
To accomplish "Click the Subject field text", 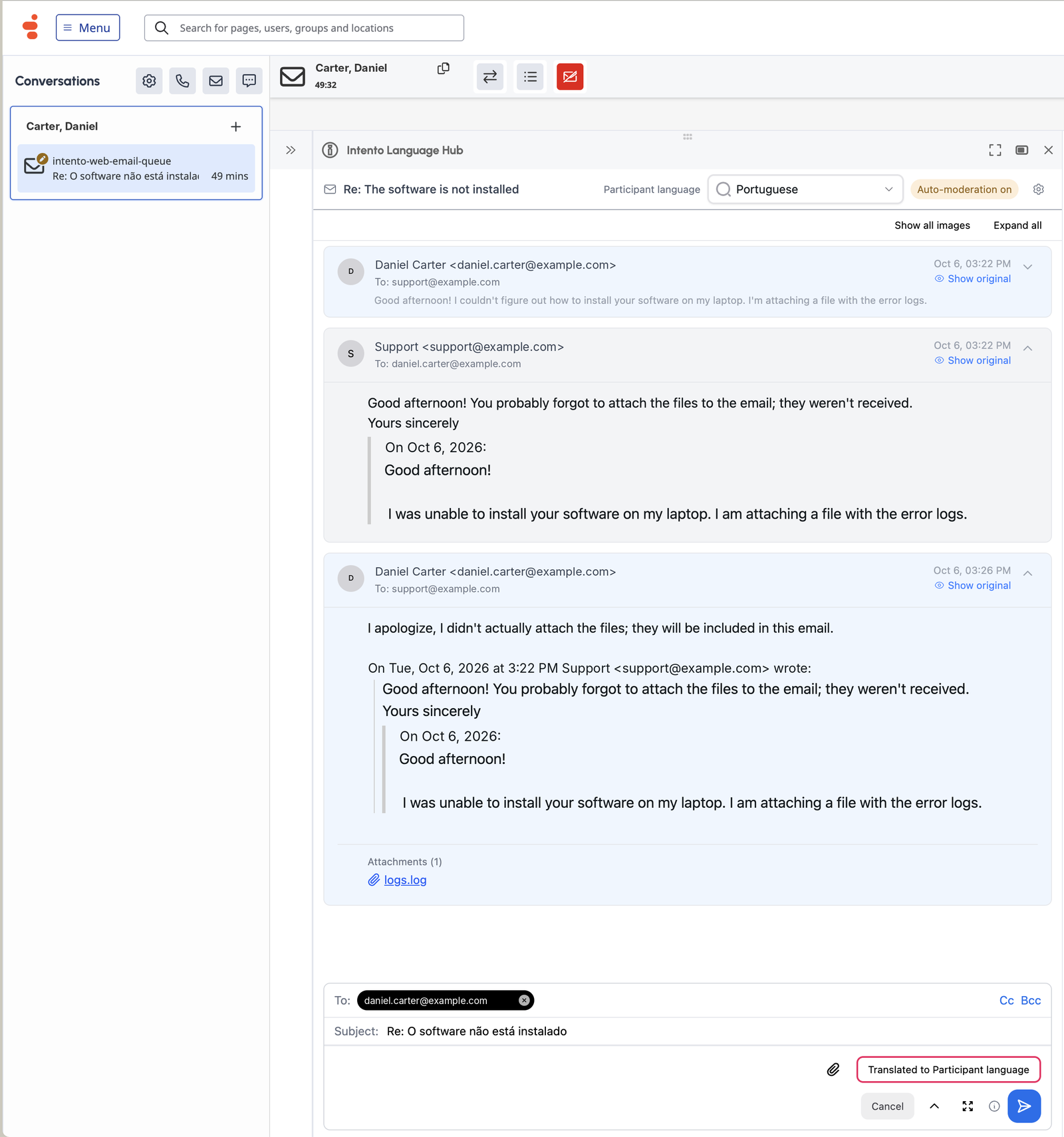I will tap(477, 1031).
